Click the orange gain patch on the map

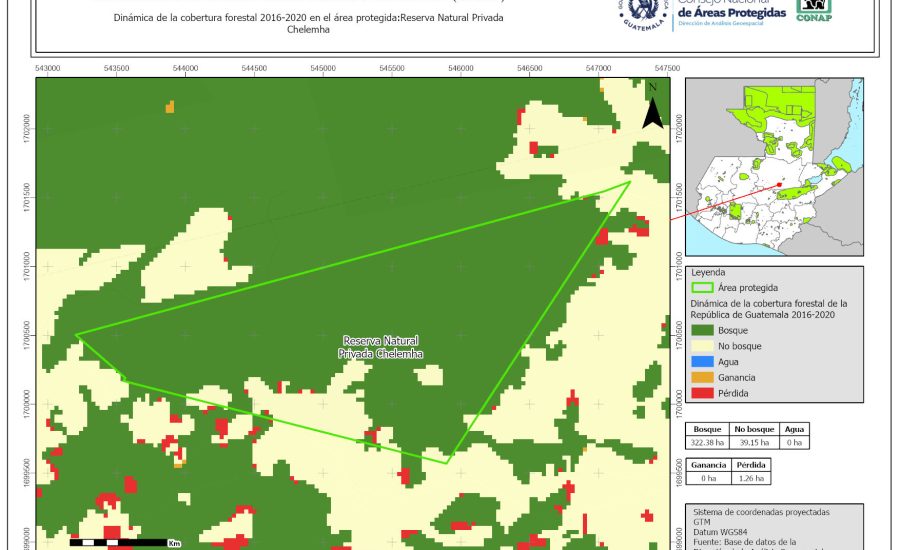170,106
